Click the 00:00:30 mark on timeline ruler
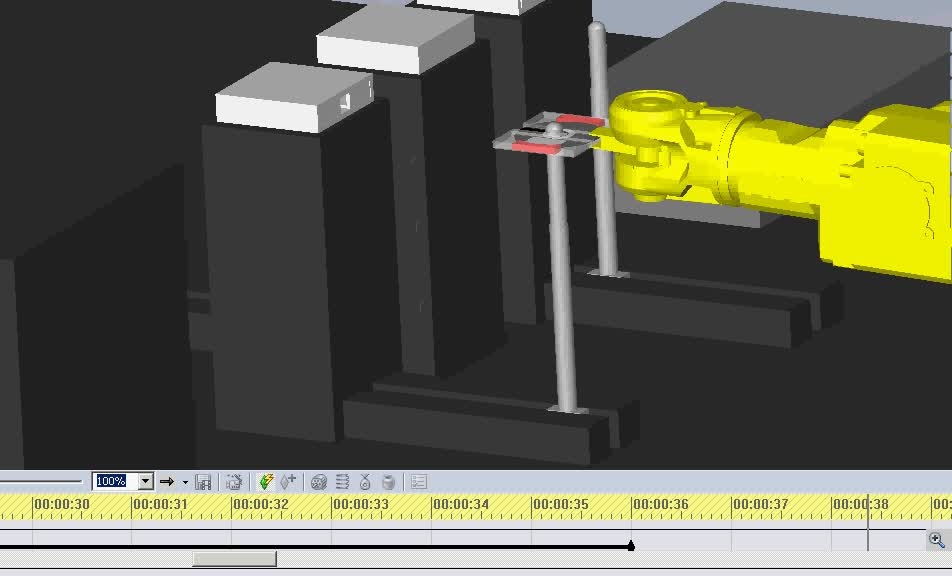Viewport: 952px width, 576px height. pos(61,504)
